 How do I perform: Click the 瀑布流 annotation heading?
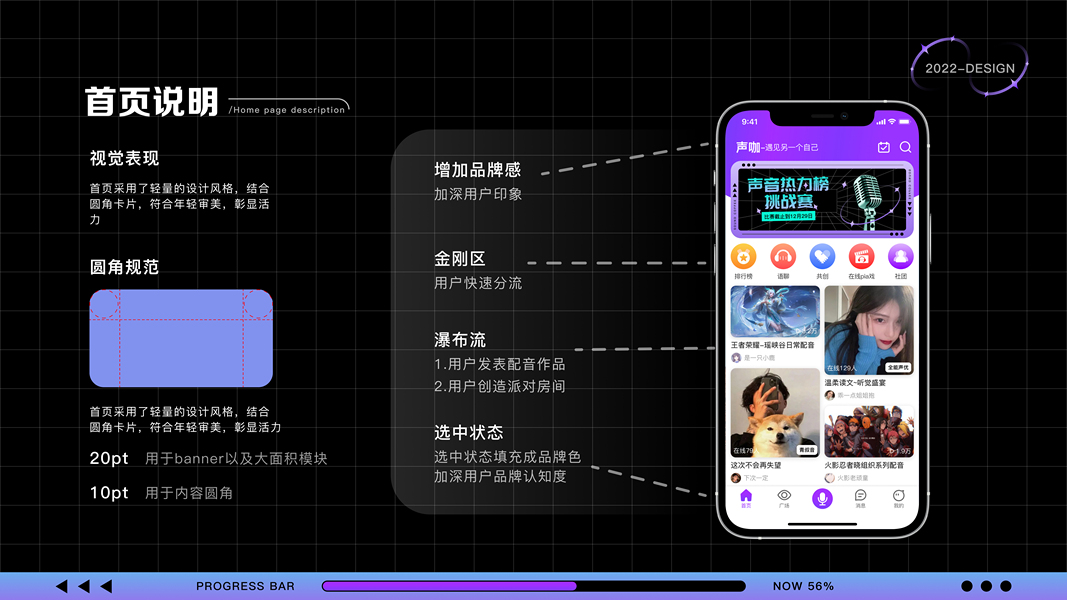click(460, 340)
